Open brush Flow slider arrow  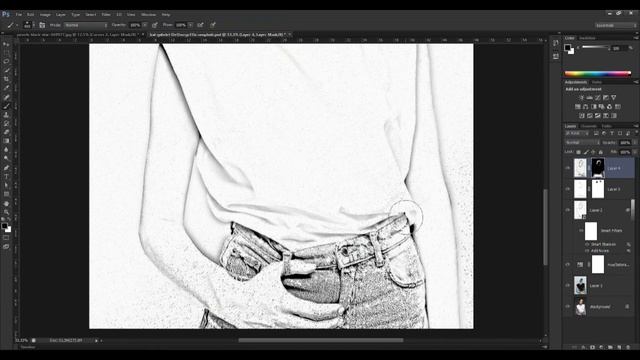[x=190, y=25]
